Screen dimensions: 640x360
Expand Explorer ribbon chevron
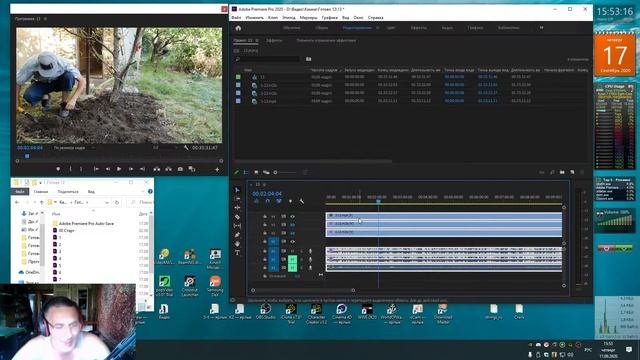[x=142, y=191]
